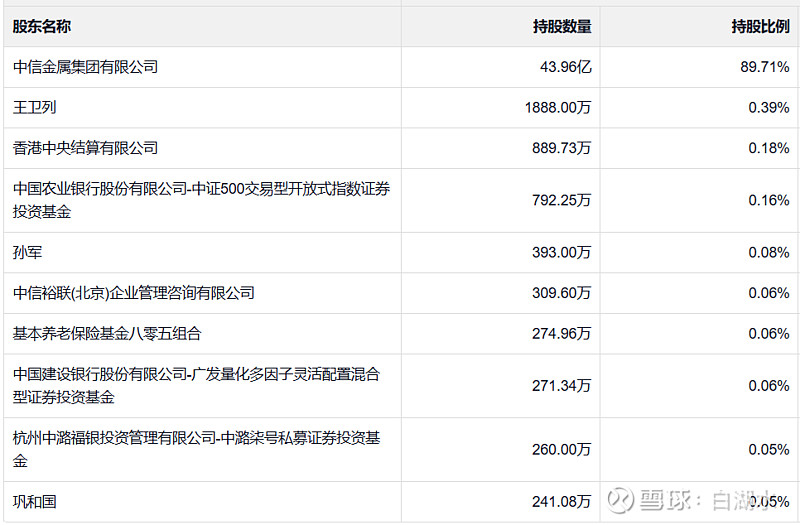Select shareholder 孙军

(28, 252)
